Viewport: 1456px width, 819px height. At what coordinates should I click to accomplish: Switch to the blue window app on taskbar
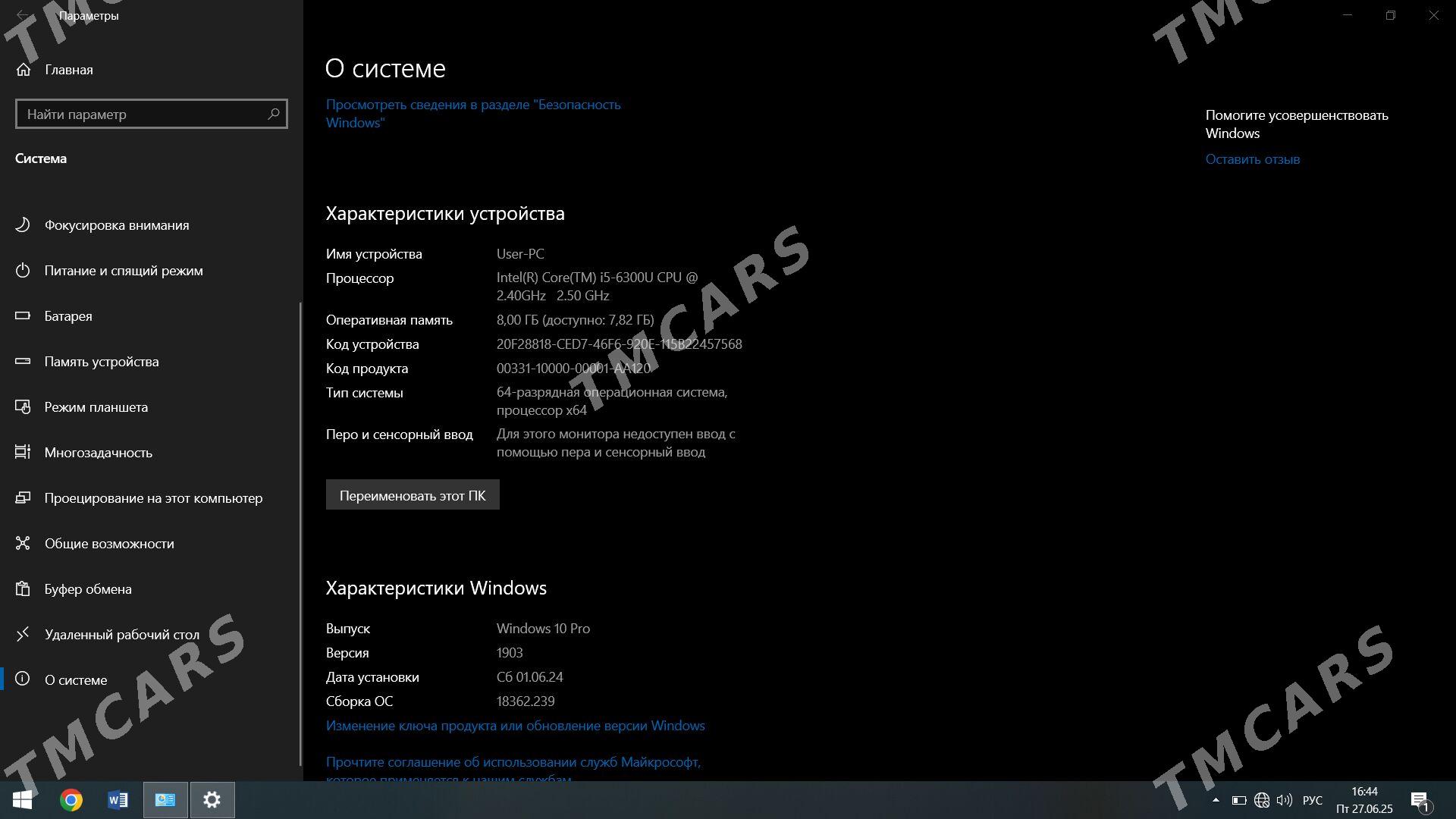pyautogui.click(x=165, y=800)
